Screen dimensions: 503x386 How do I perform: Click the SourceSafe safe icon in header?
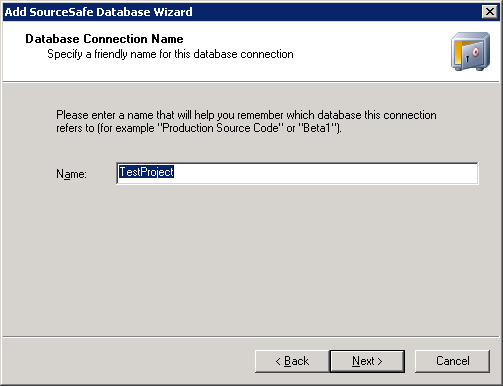(x=470, y=51)
